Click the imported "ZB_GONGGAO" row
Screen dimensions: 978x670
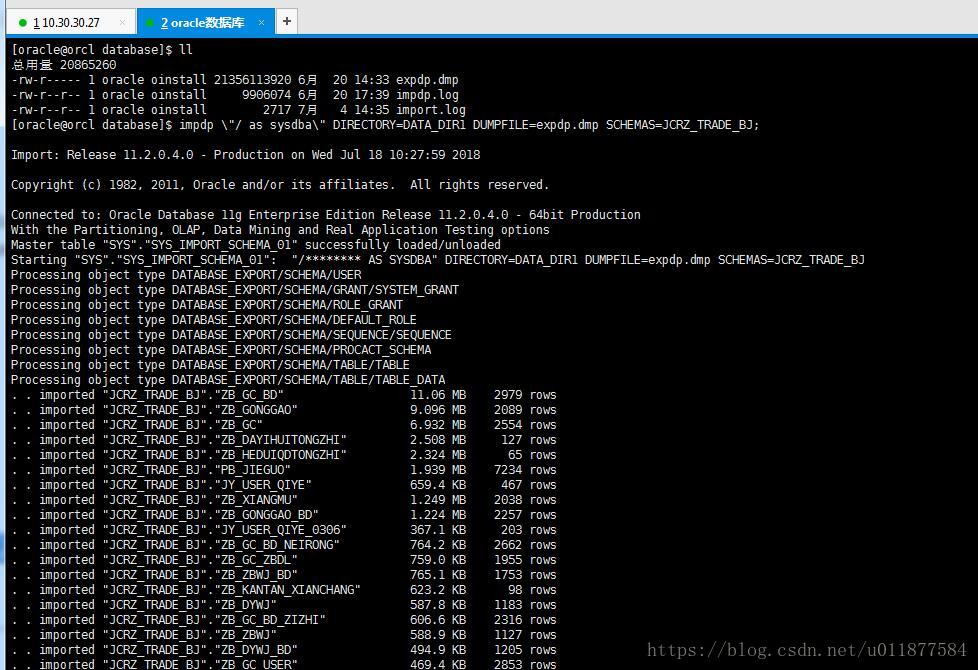pos(284,409)
